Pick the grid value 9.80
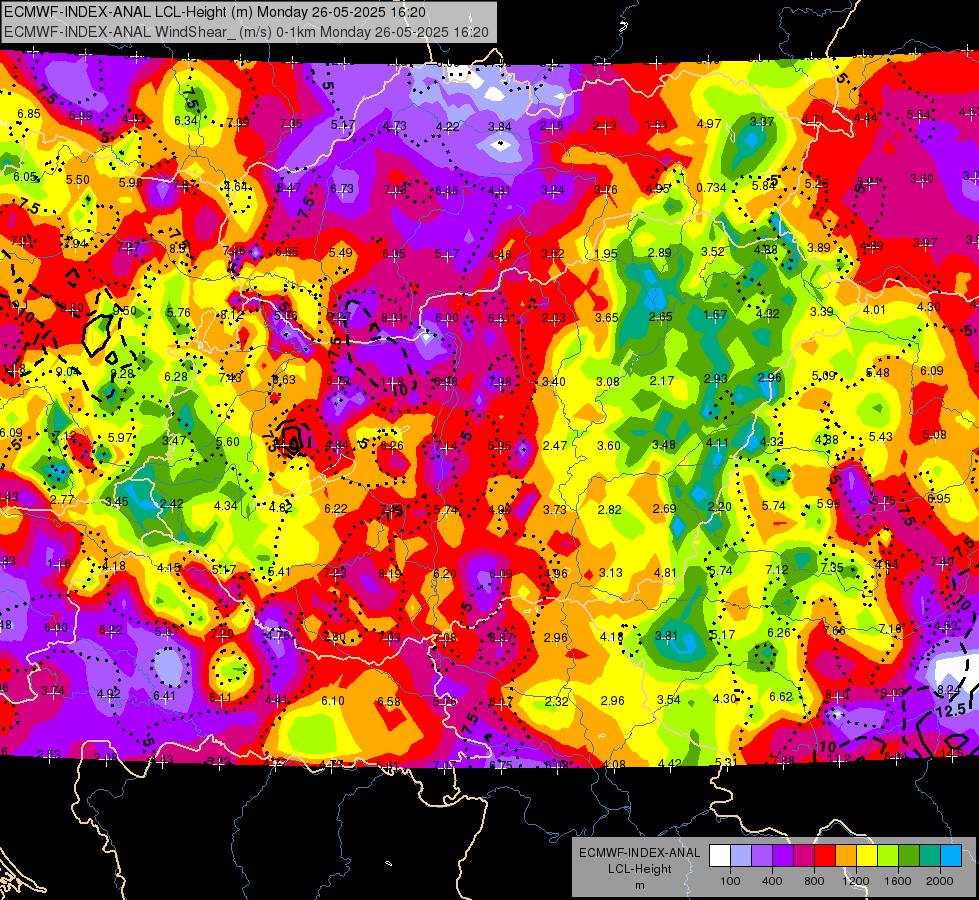Screen dimensions: 979x900 pos(71,309)
